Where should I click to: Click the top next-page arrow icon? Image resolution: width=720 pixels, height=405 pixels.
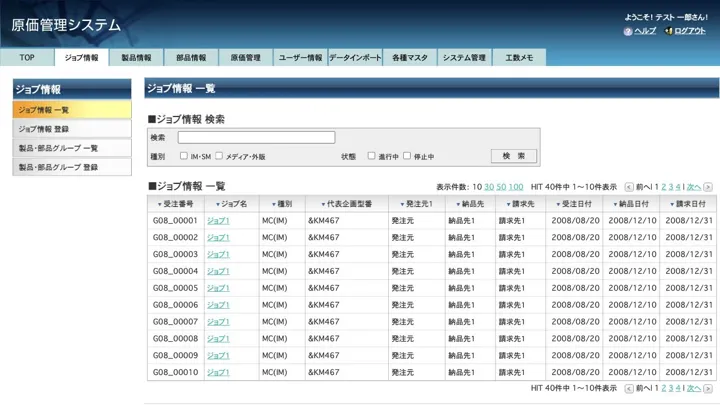[708, 187]
